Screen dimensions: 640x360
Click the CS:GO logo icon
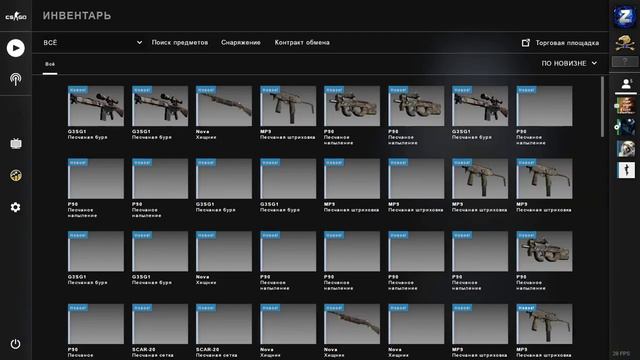pyautogui.click(x=16, y=17)
